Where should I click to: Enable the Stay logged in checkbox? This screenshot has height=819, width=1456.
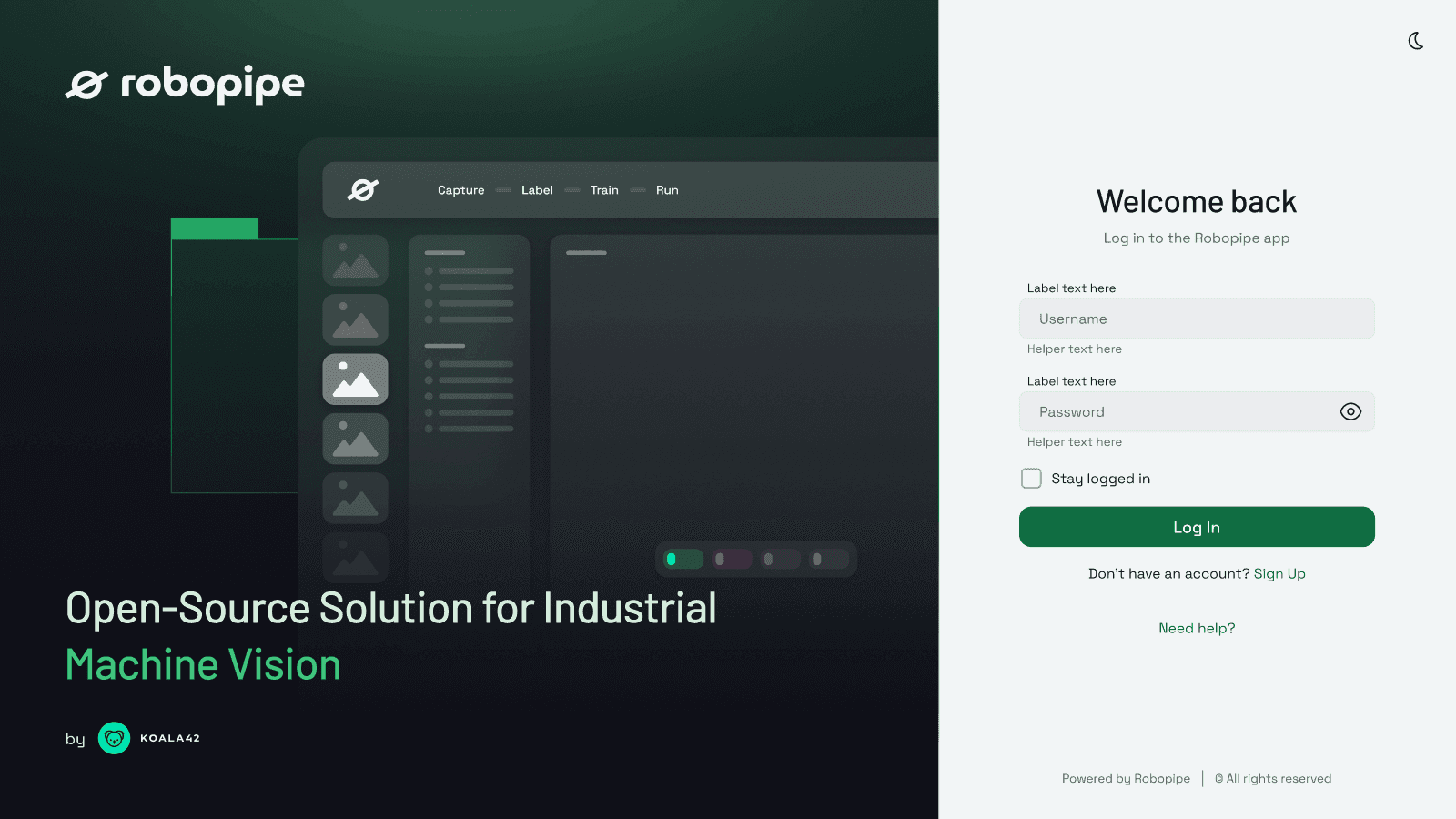pos(1031,479)
